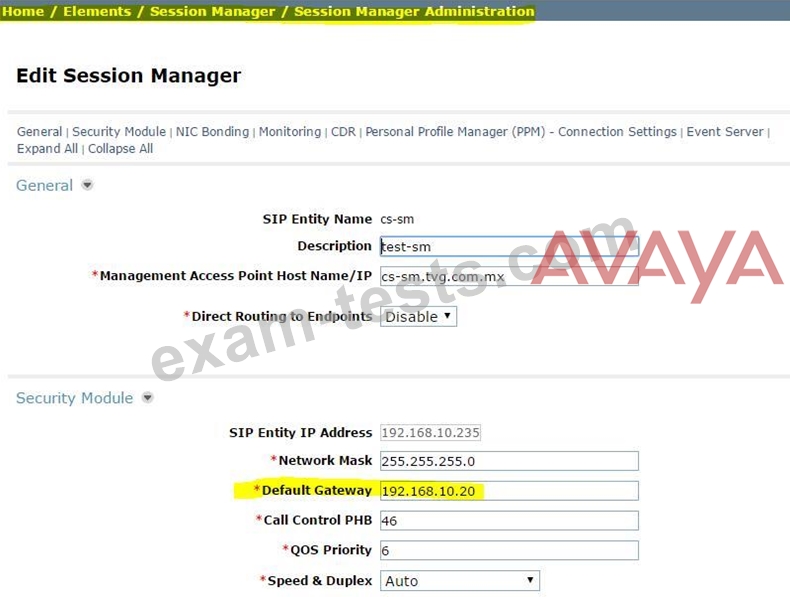
Task: Click the QOS Priority input field
Action: [509, 550]
